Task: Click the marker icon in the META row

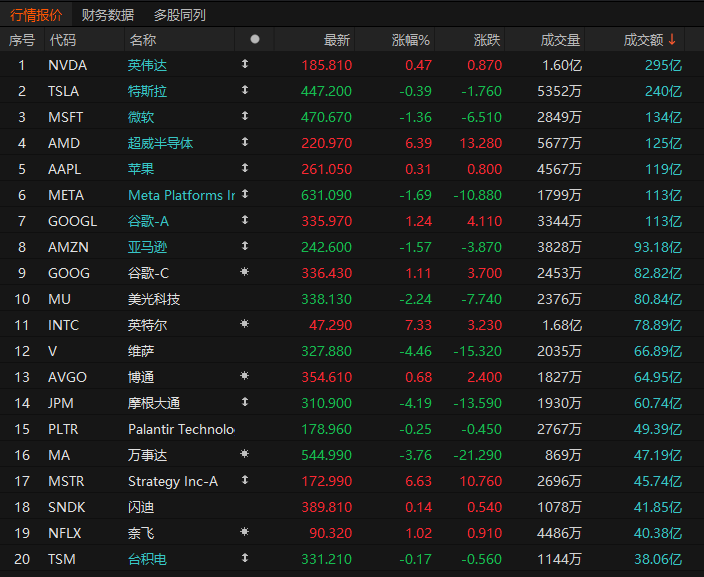Action: 245,194
